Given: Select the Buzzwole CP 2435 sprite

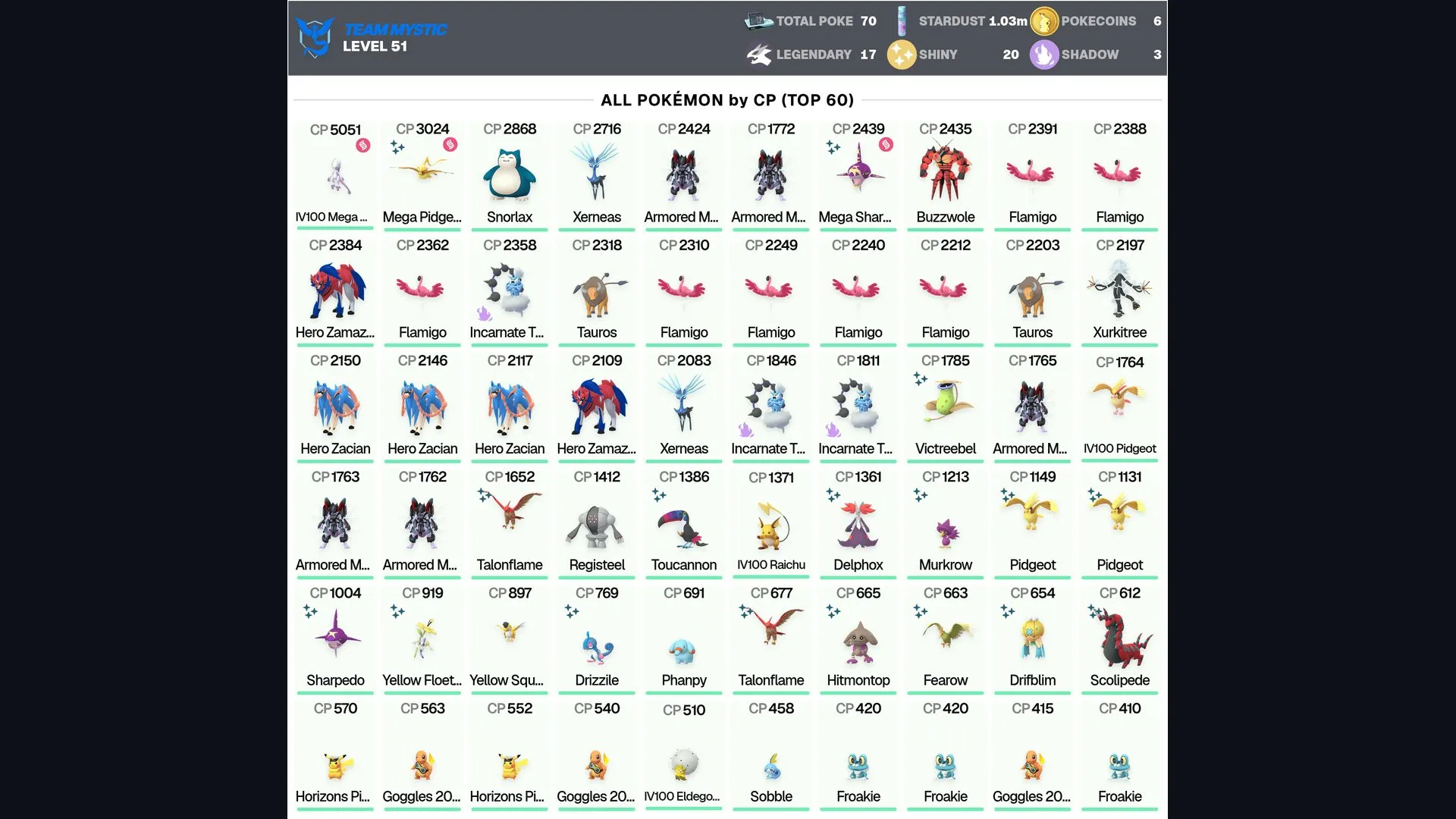Looking at the screenshot, I should pos(946,172).
